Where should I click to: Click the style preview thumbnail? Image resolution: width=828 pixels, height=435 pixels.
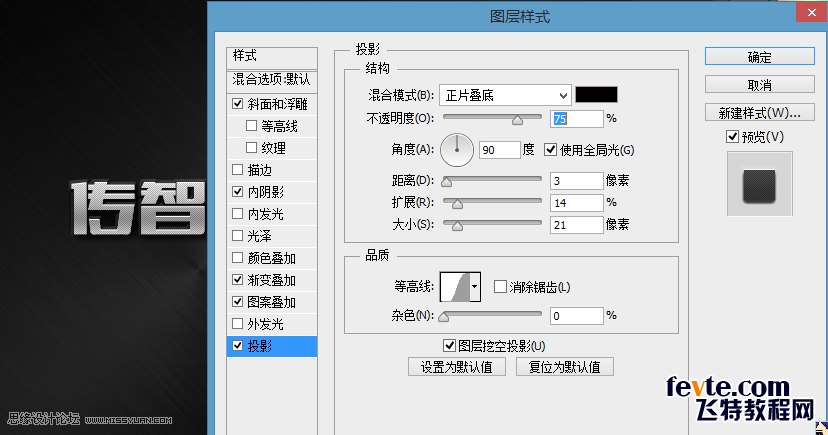click(x=759, y=185)
